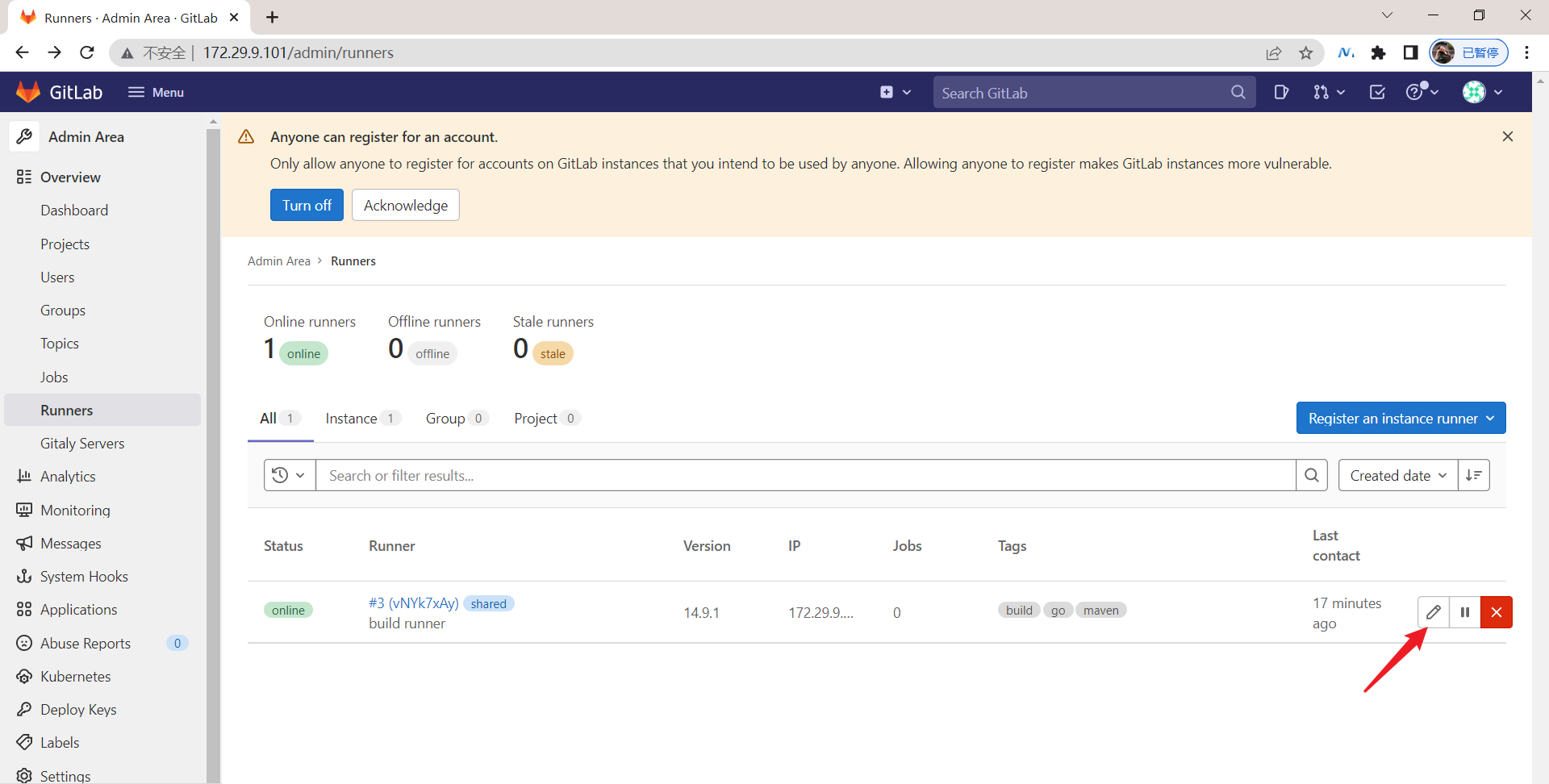Open the Help question mark menu
The image size is (1549, 784).
pyautogui.click(x=1422, y=92)
